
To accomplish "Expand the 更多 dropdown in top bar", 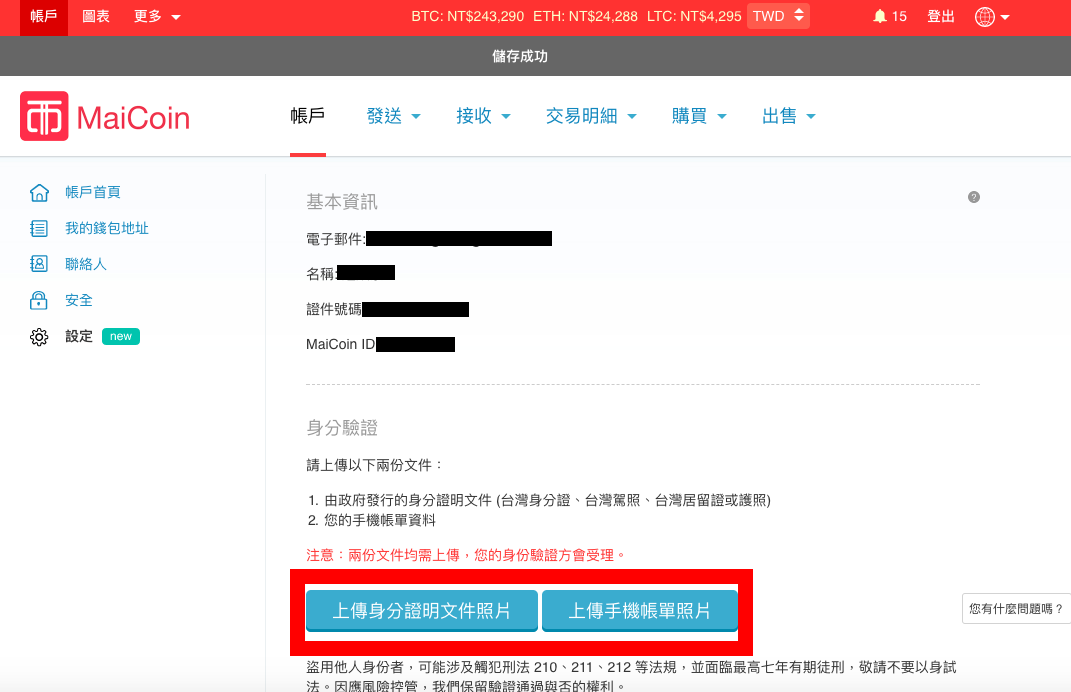I will [157, 16].
